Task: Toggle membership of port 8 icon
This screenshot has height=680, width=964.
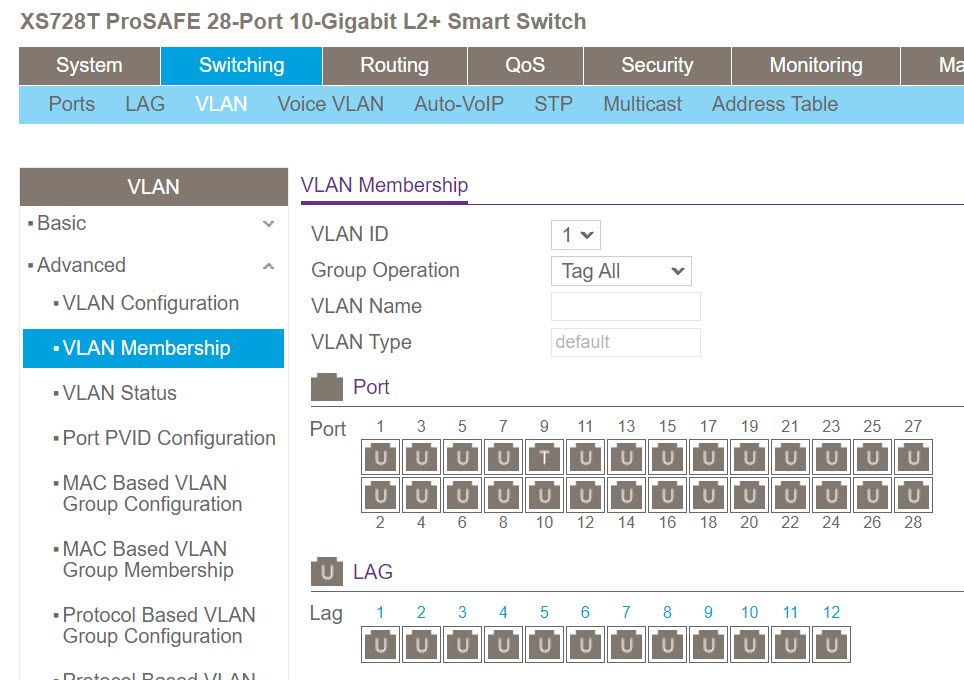Action: tap(504, 495)
